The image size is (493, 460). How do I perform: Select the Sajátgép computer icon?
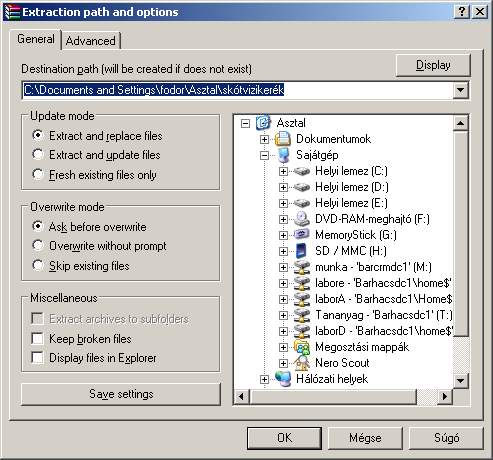[x=283, y=155]
